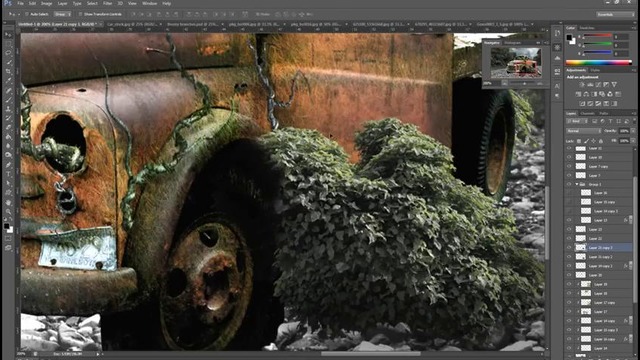
Task: Lock all layer attributes with the padlock
Action: point(601,141)
